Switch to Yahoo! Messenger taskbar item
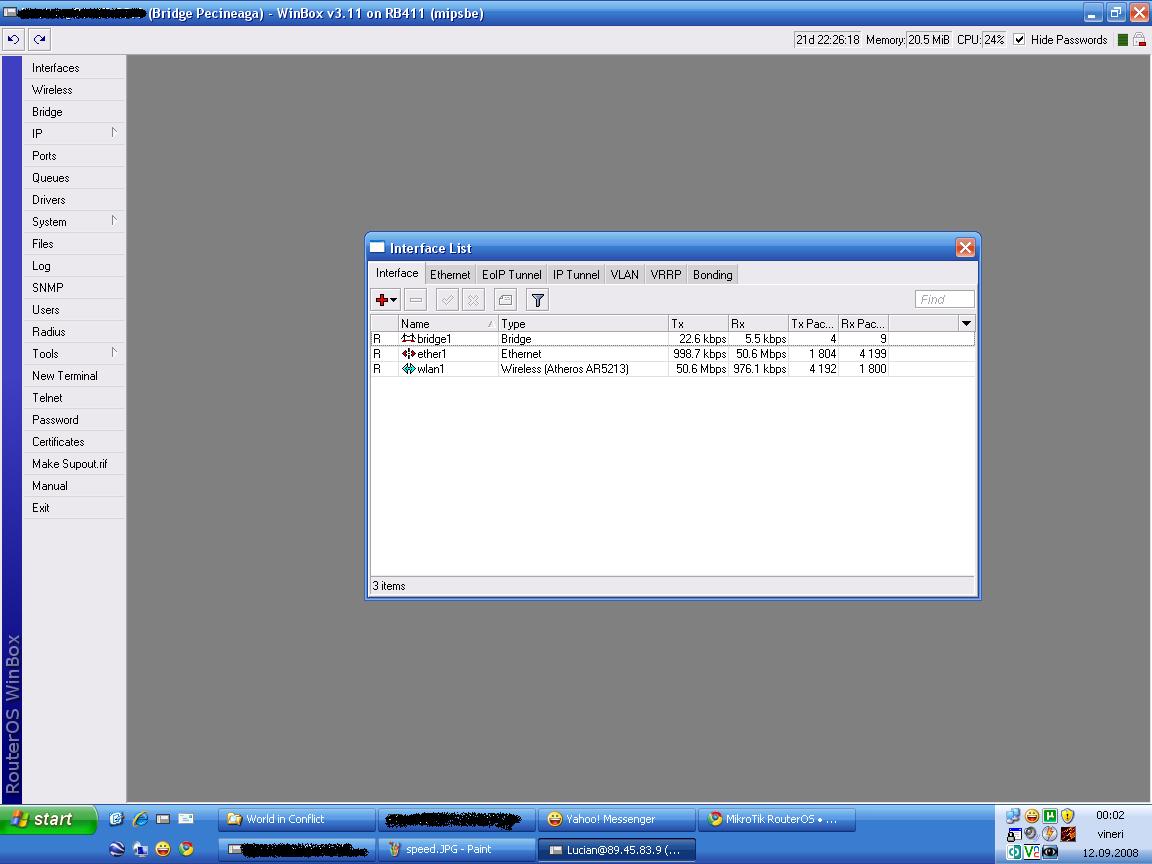1152x864 pixels. [x=616, y=819]
